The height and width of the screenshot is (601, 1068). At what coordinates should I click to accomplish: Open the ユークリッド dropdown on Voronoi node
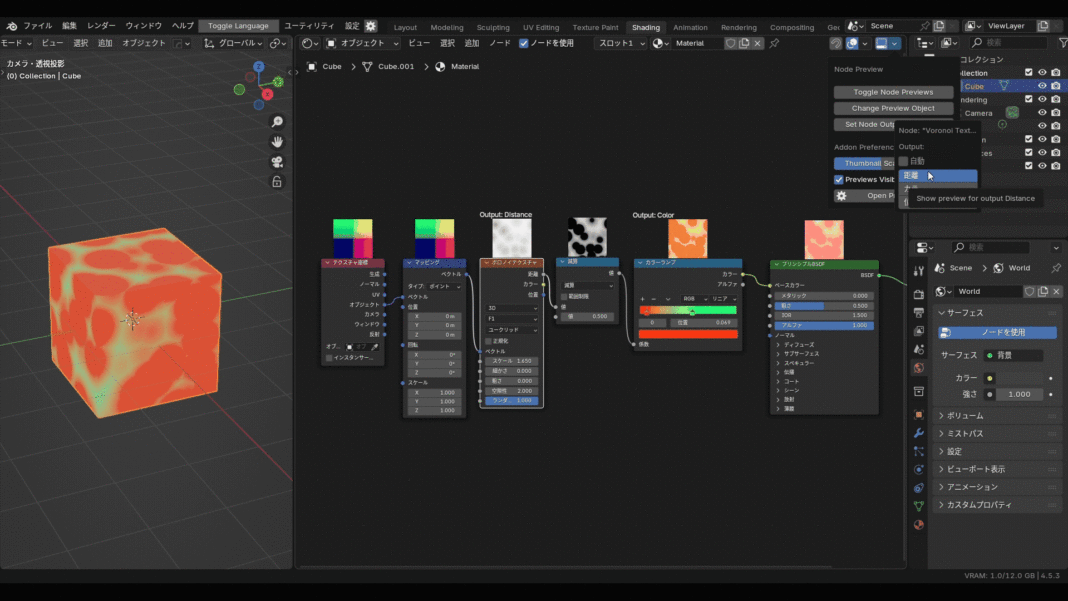[x=511, y=329]
